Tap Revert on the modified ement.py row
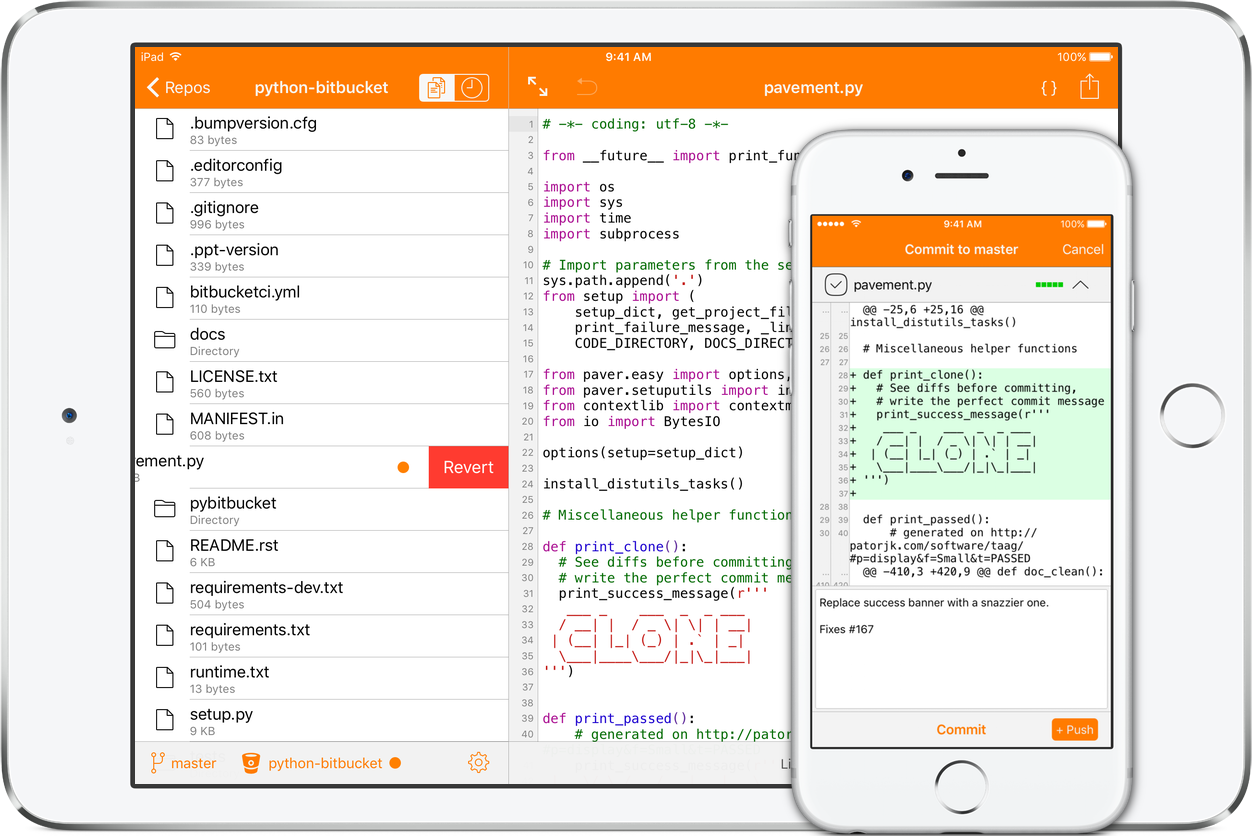This screenshot has width=1252, height=836. pyautogui.click(x=468, y=467)
